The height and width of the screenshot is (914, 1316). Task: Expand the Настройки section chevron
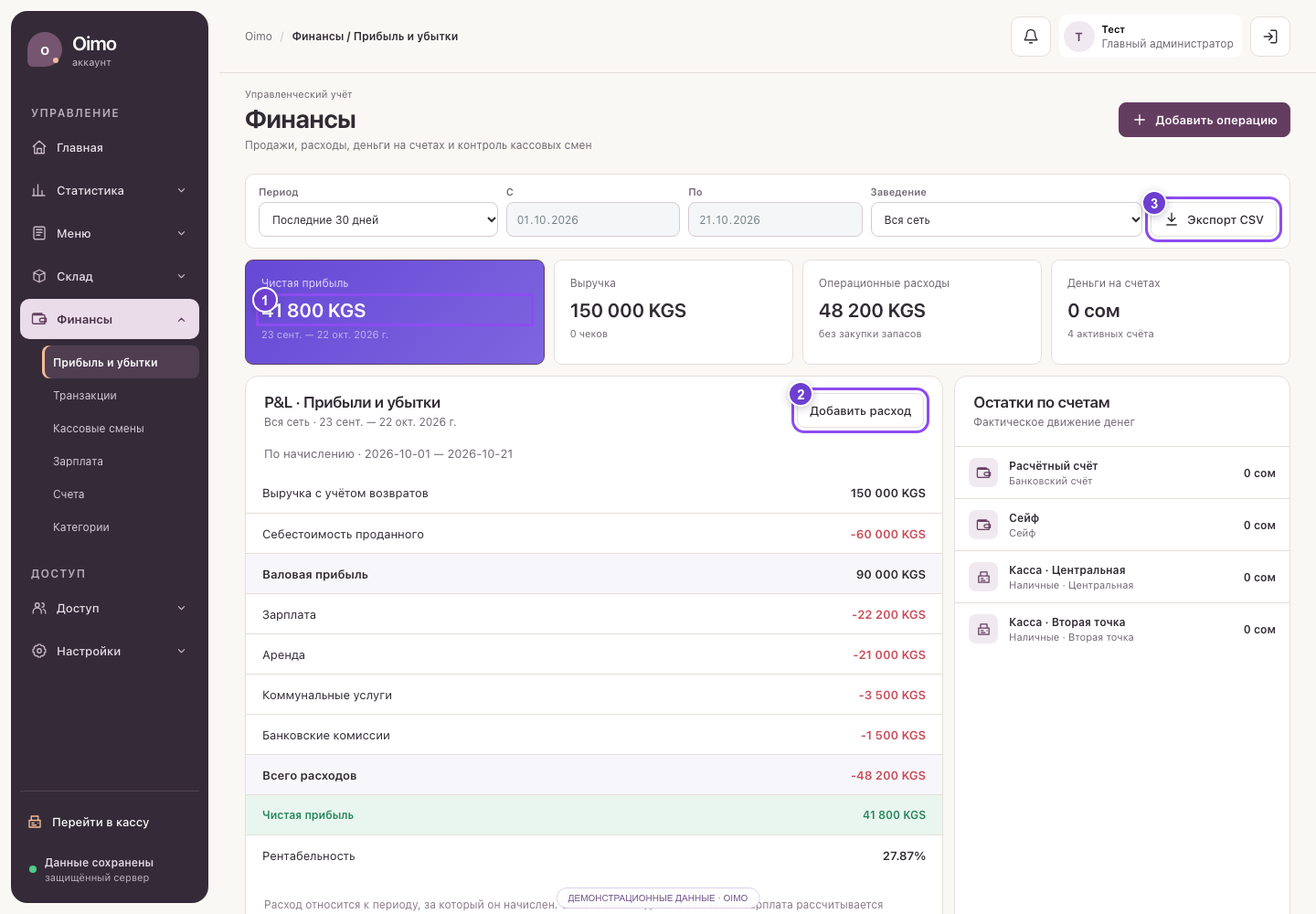pyautogui.click(x=181, y=651)
